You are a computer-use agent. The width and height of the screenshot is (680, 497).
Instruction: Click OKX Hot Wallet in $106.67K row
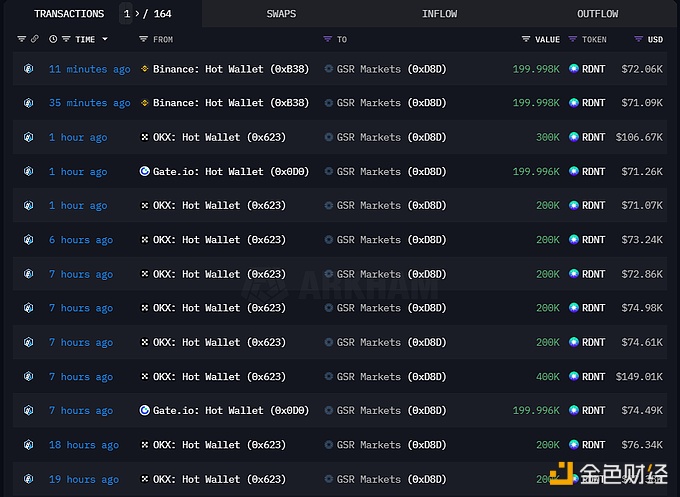[x=219, y=137]
